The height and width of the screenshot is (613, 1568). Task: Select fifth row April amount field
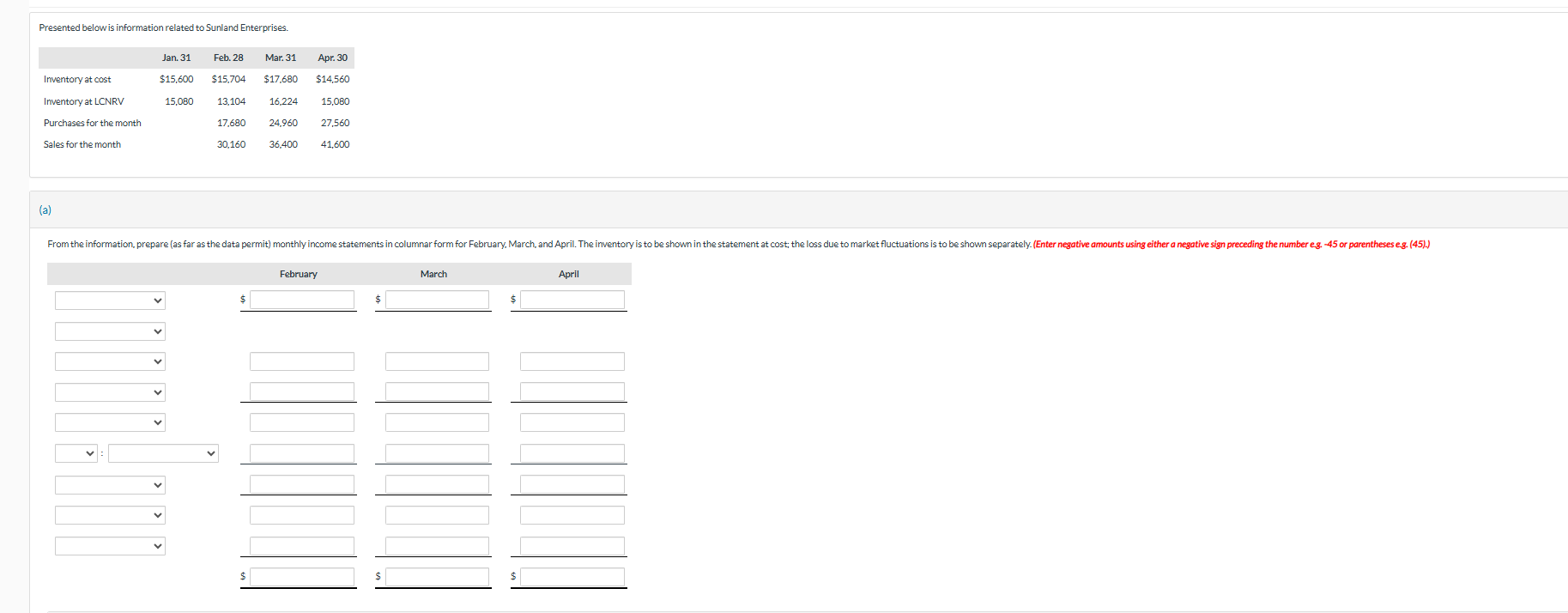(x=572, y=422)
